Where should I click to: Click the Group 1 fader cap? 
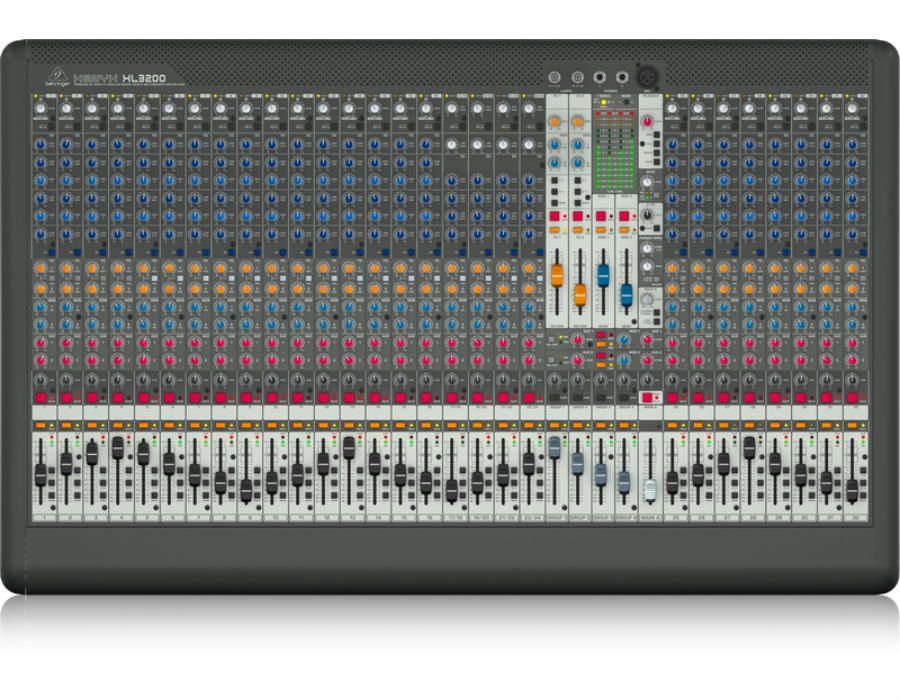point(554,449)
